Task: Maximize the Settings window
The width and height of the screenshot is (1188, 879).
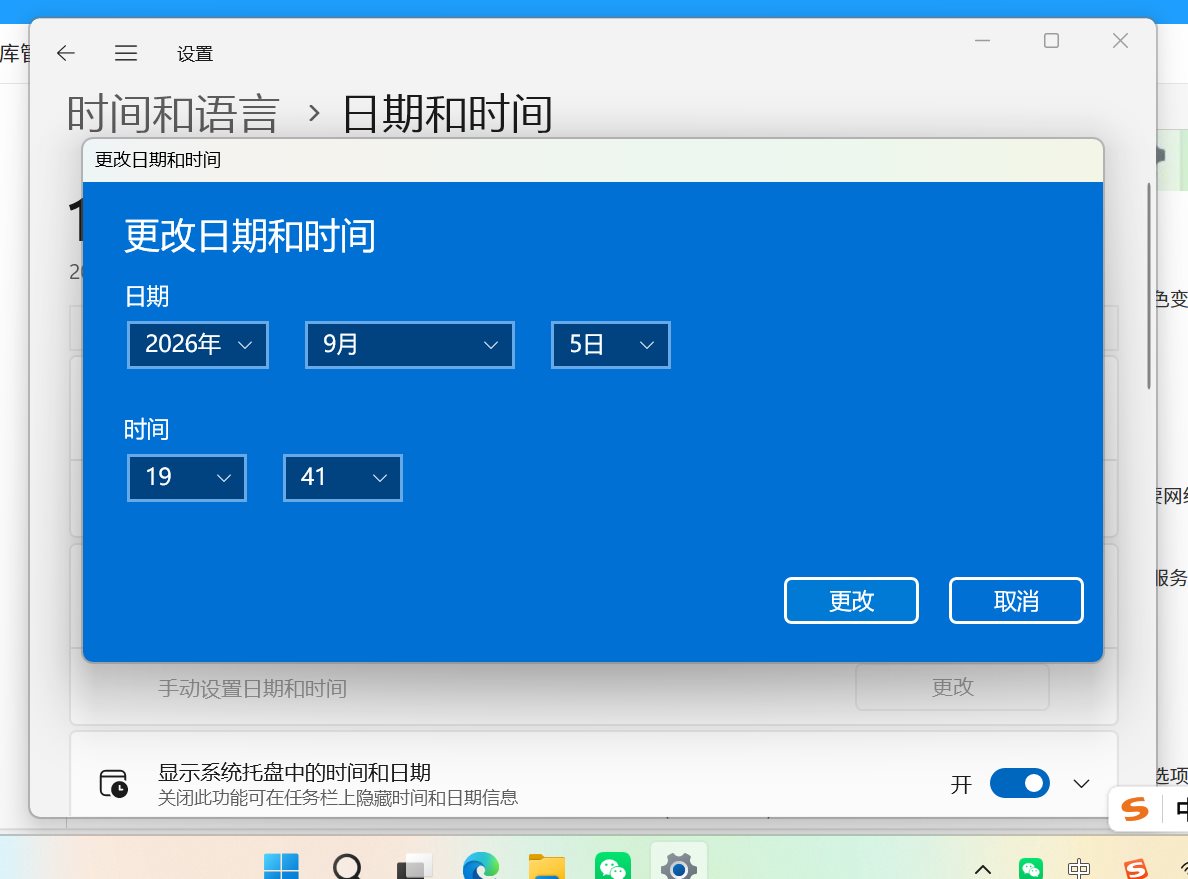Action: 1052,40
